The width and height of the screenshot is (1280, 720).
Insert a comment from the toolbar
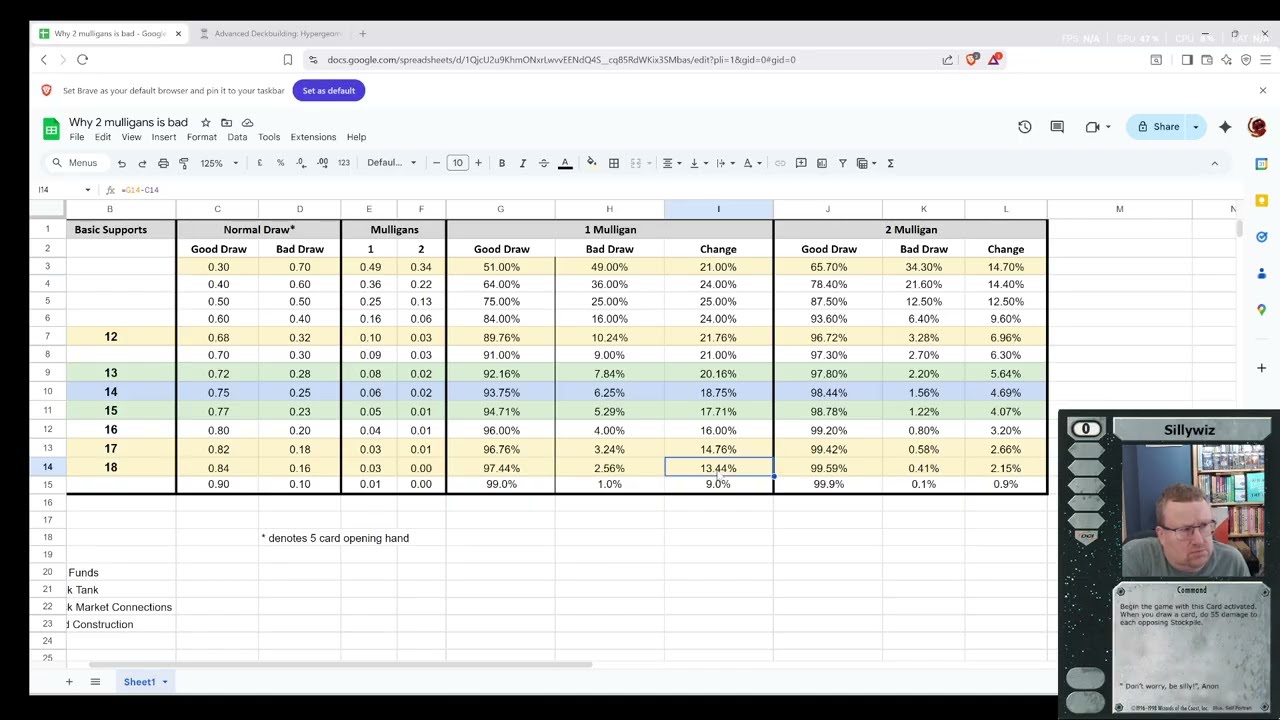(x=801, y=163)
